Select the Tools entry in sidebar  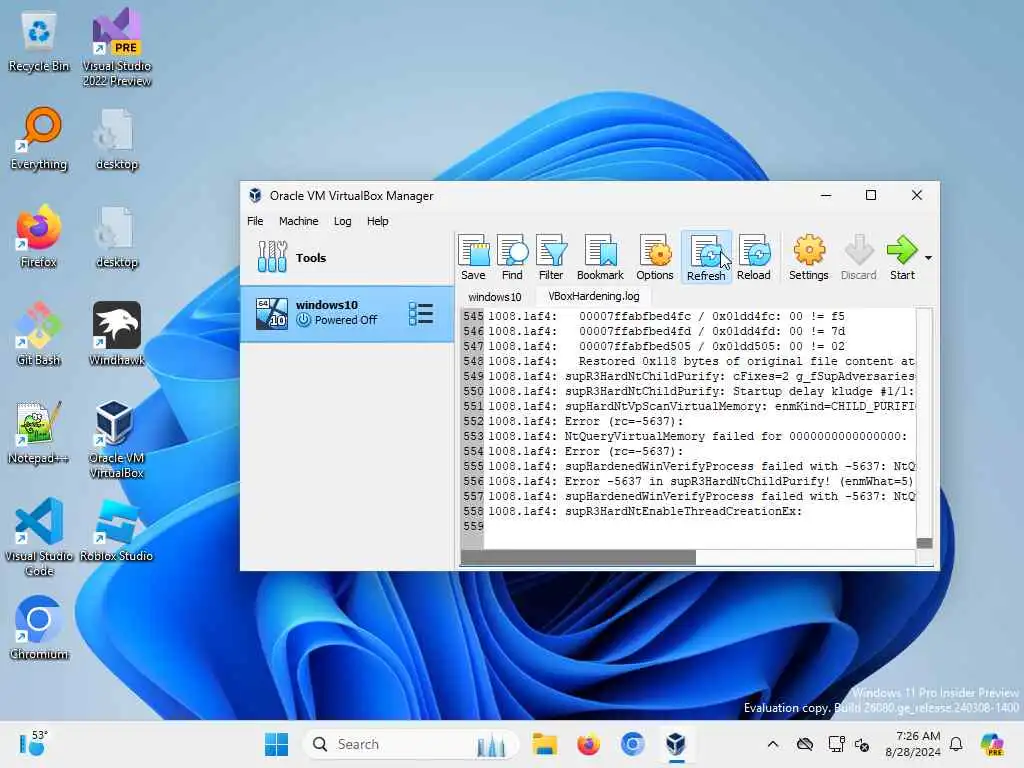347,257
